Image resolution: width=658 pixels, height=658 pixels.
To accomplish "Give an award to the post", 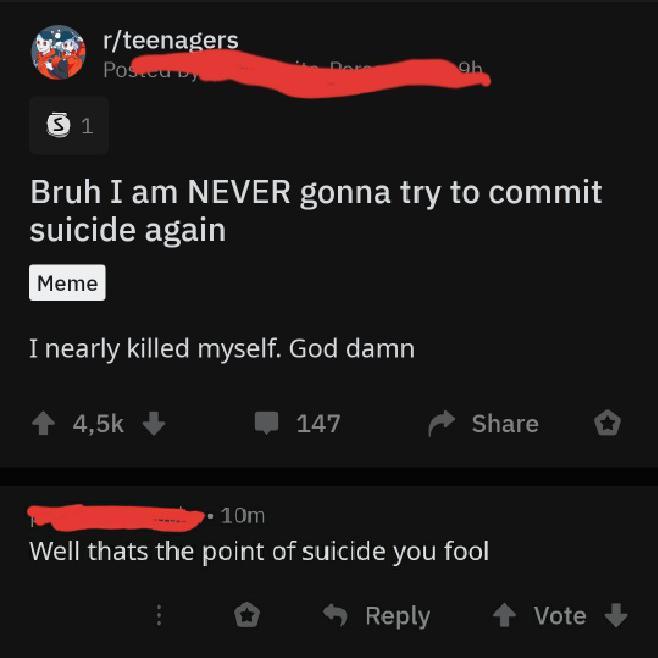I will pos(607,423).
